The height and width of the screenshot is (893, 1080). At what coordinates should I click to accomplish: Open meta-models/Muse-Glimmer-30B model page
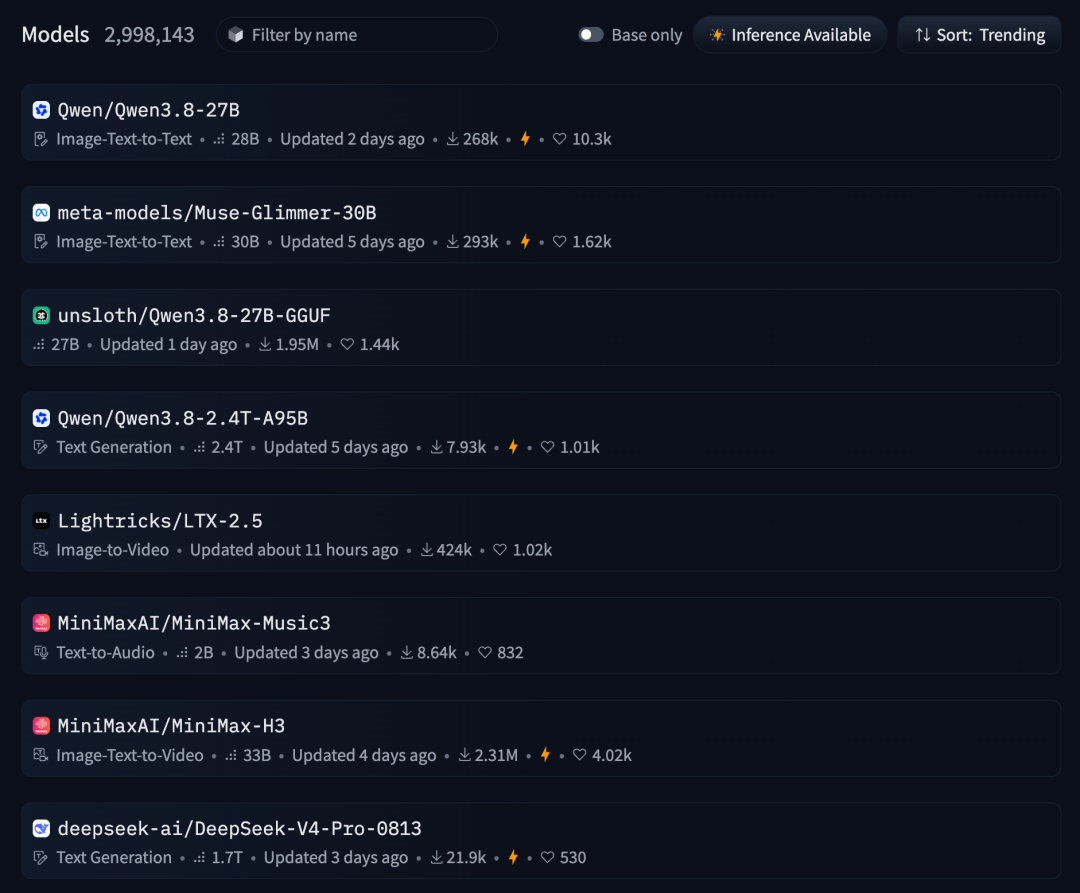(x=217, y=213)
